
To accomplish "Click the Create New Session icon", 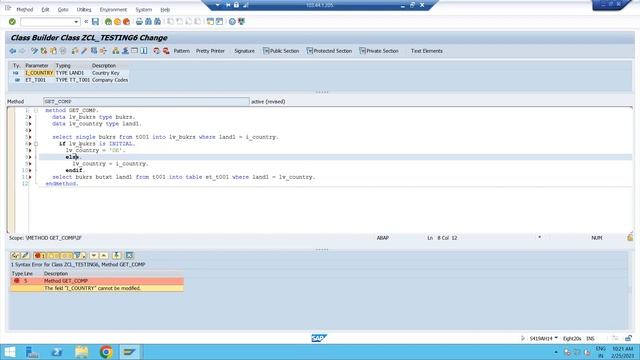I will click(x=210, y=22).
